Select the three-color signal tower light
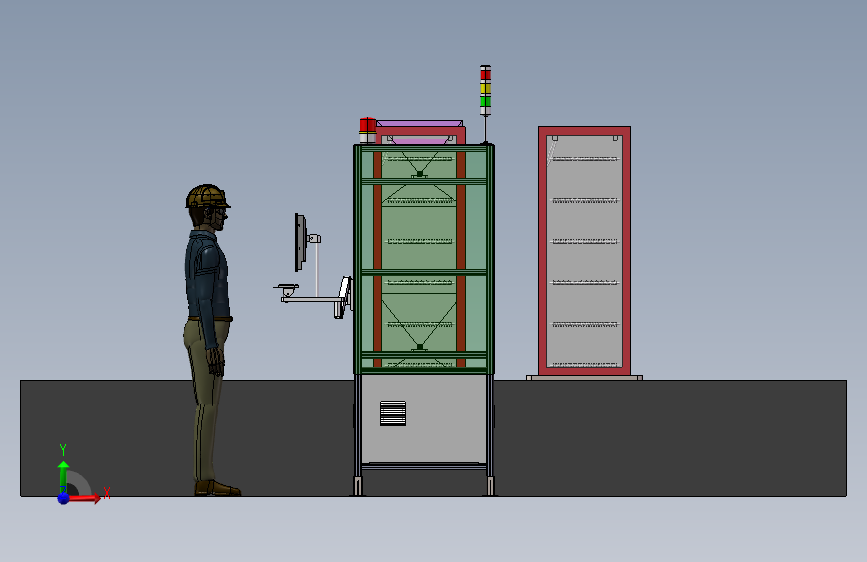 click(485, 90)
